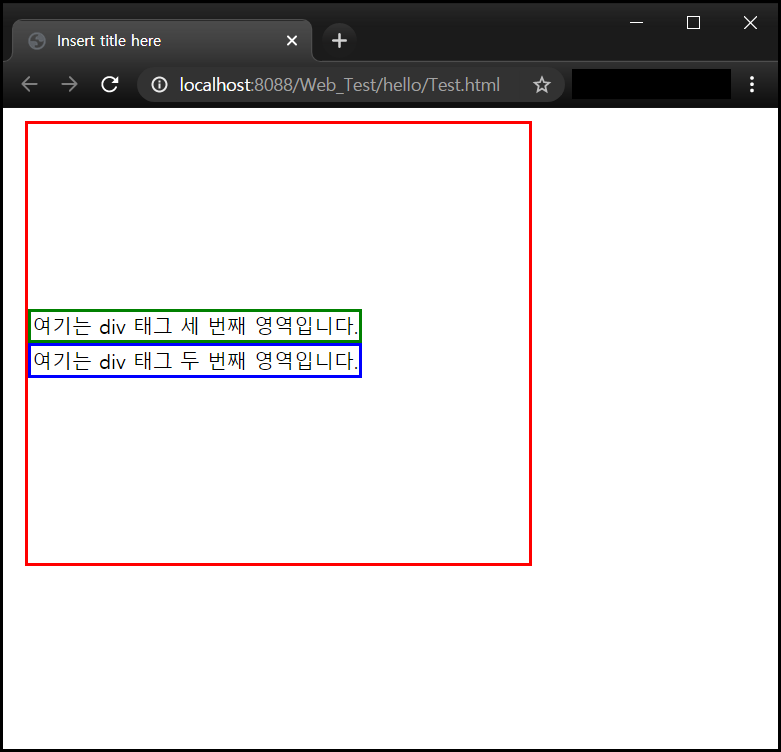
Task: Open the Chrome three-dot menu
Action: pos(752,85)
